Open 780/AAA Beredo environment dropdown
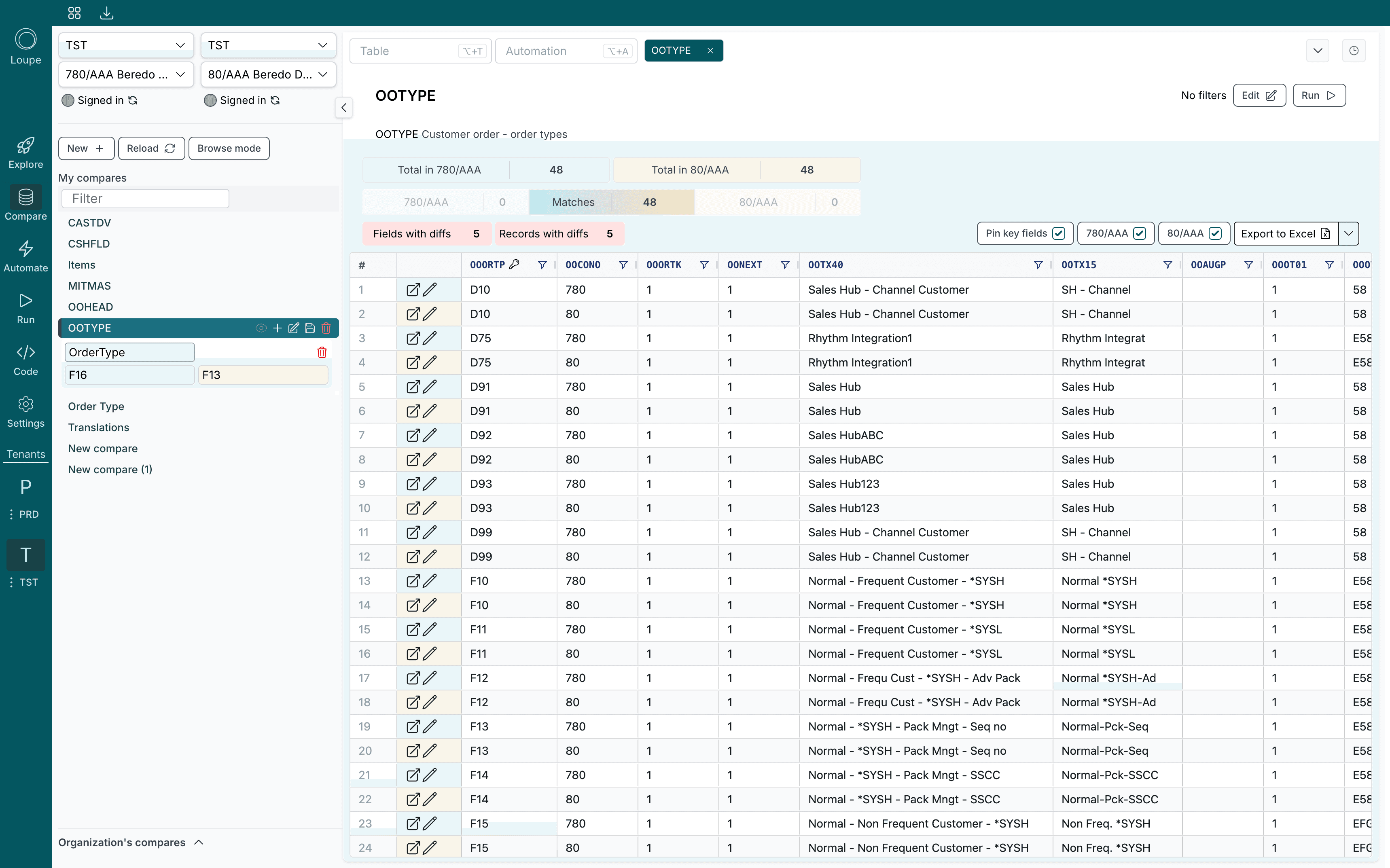This screenshot has width=1390, height=868. tap(126, 75)
